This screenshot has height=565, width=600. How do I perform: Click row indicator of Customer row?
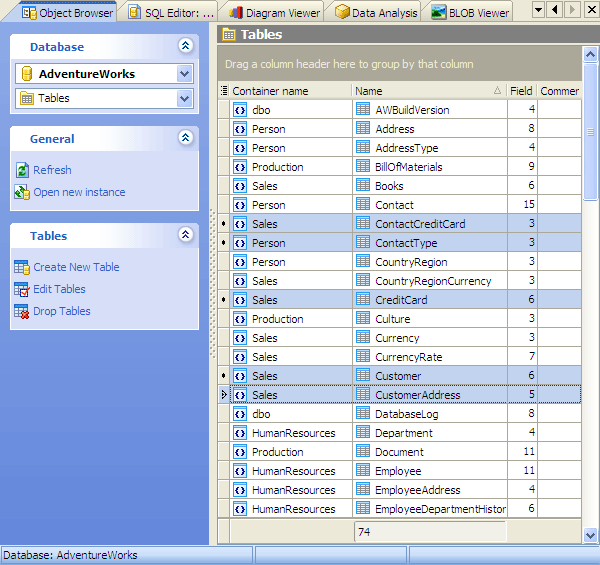tap(224, 376)
